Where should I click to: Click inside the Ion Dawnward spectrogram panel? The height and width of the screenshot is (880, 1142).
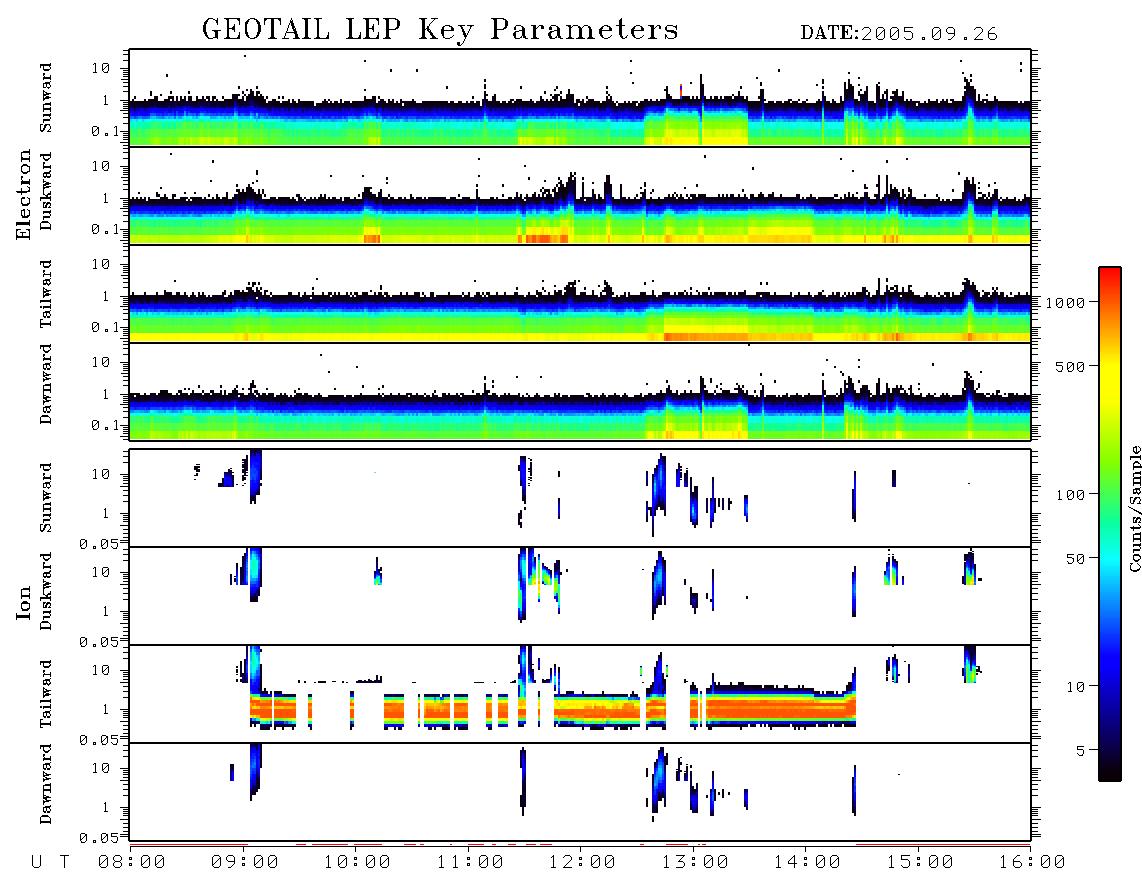click(x=580, y=791)
